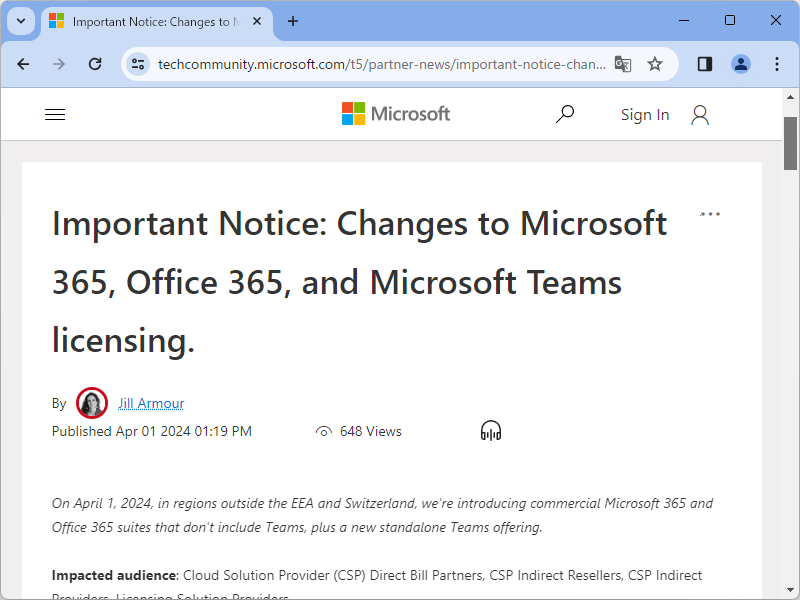Click the translate page icon in address bar
This screenshot has height=600, width=800.
coord(623,64)
